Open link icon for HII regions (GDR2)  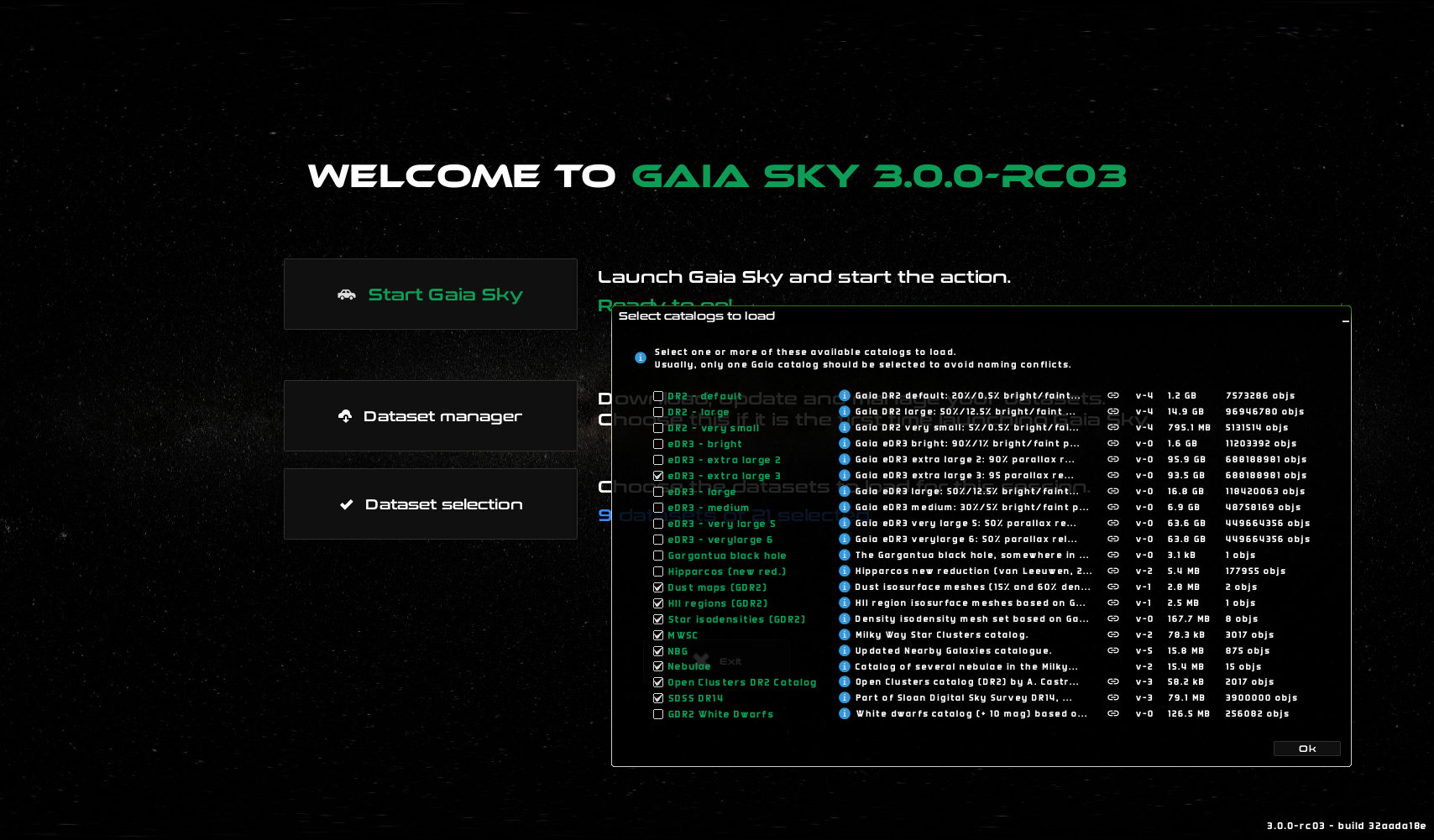pyautogui.click(x=1113, y=603)
